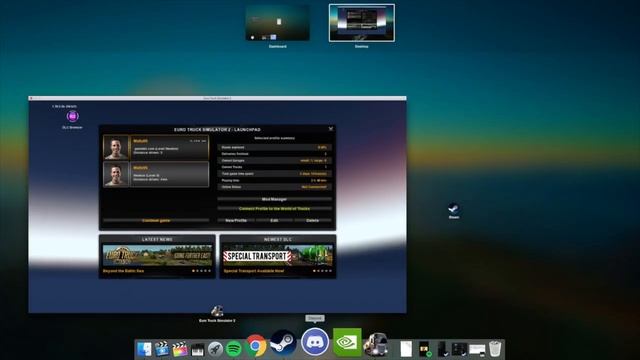Open the blue clapperboard app in dock
The image size is (640, 360).
(x=162, y=349)
